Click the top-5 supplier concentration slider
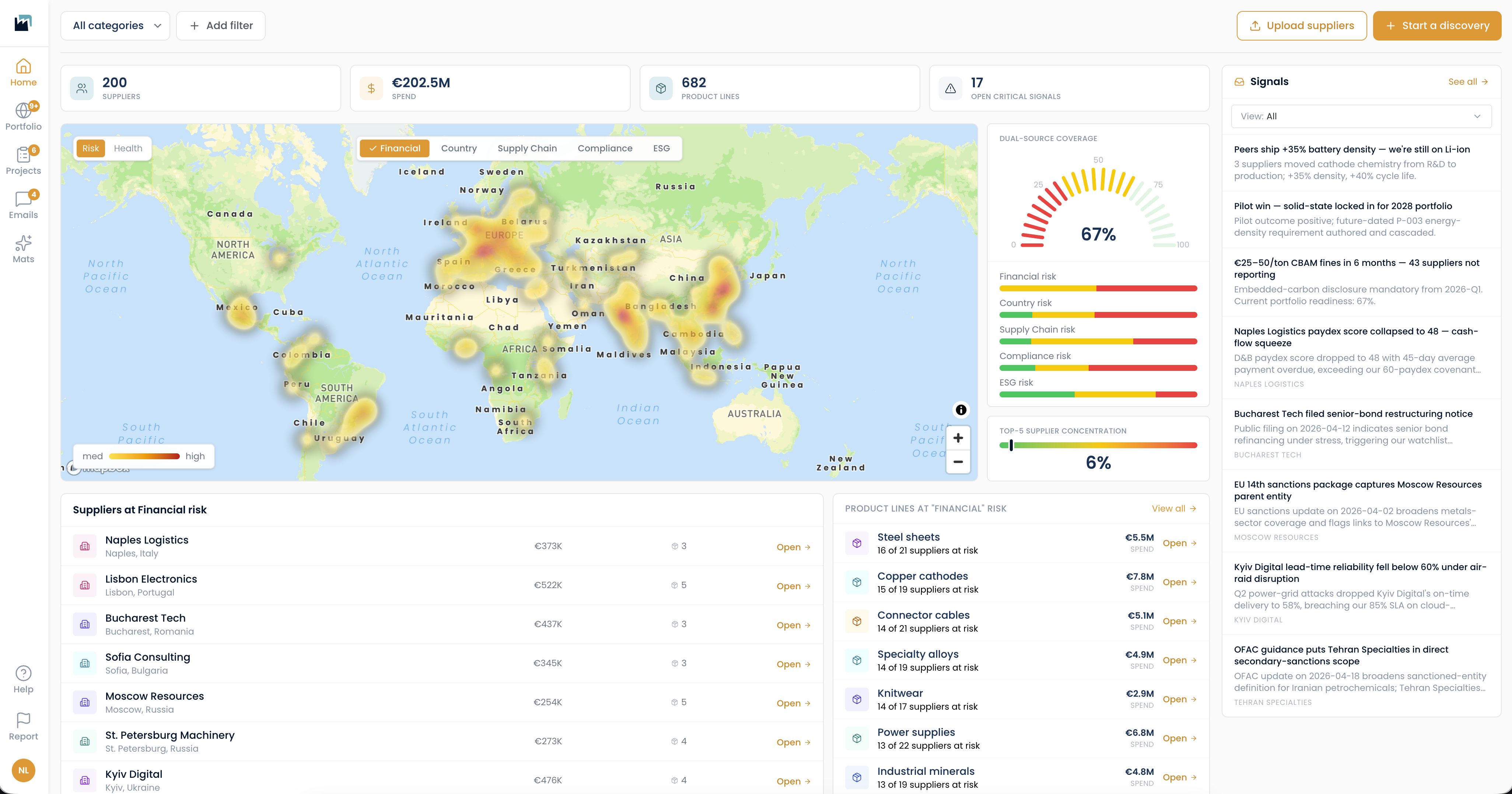The height and width of the screenshot is (794, 1512). [x=1098, y=445]
